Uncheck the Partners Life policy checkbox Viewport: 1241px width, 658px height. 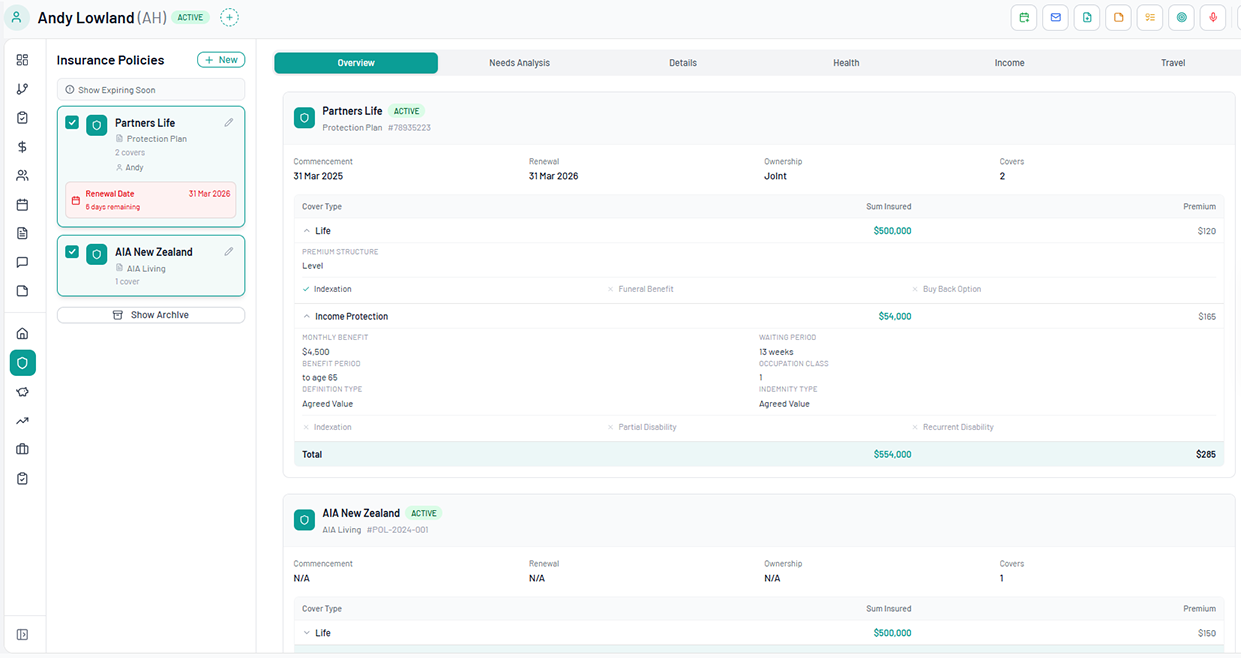pyautogui.click(x=72, y=123)
